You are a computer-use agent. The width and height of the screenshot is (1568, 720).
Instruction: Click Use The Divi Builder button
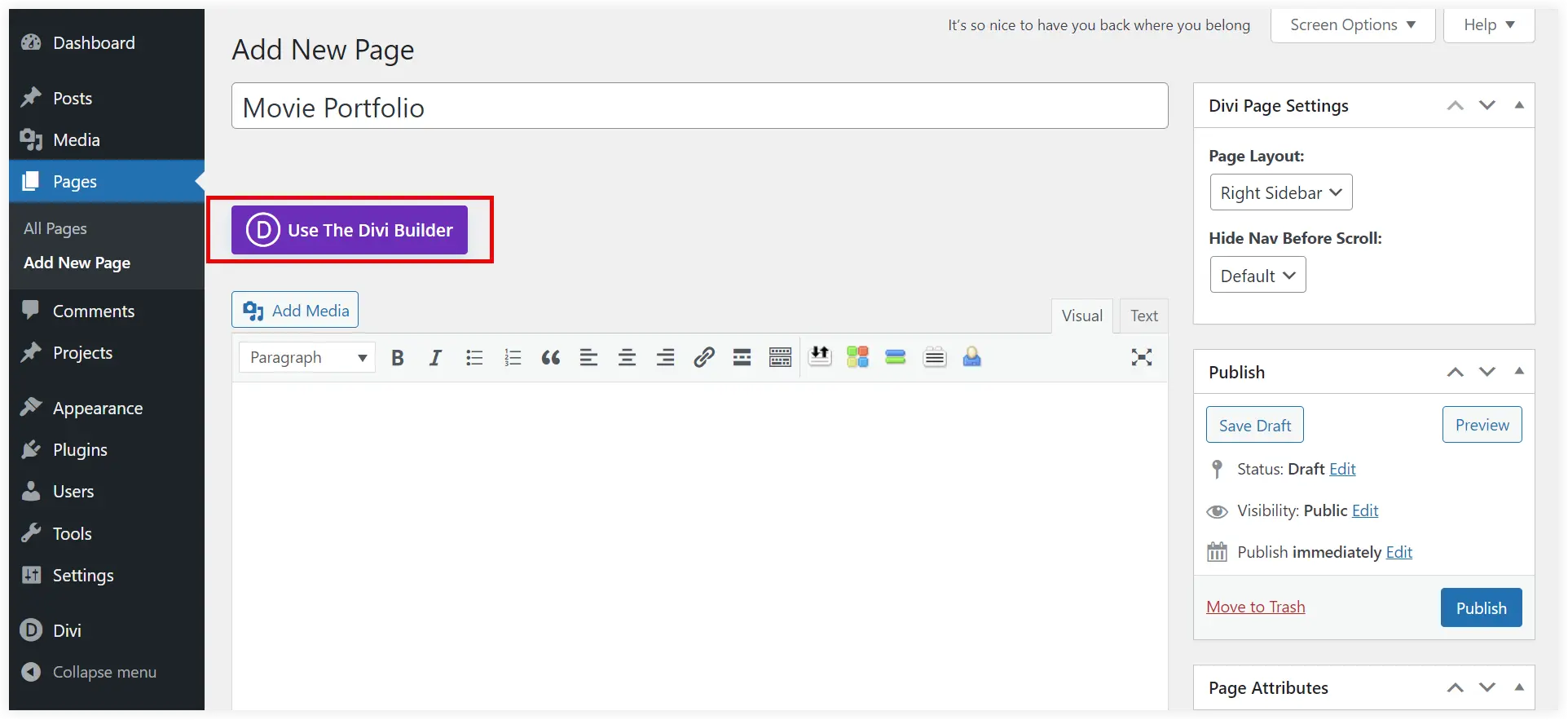[350, 230]
